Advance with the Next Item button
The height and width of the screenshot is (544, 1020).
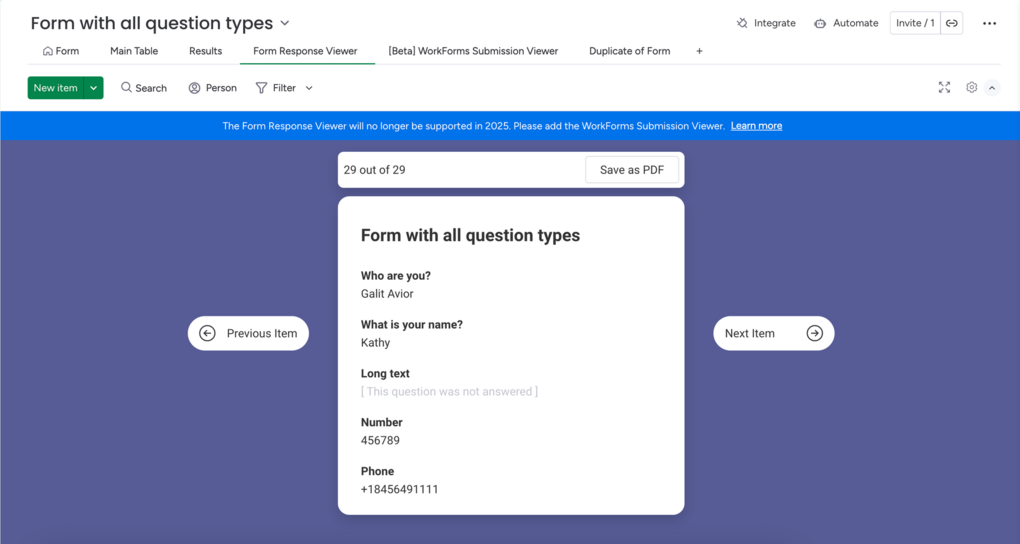[773, 333]
